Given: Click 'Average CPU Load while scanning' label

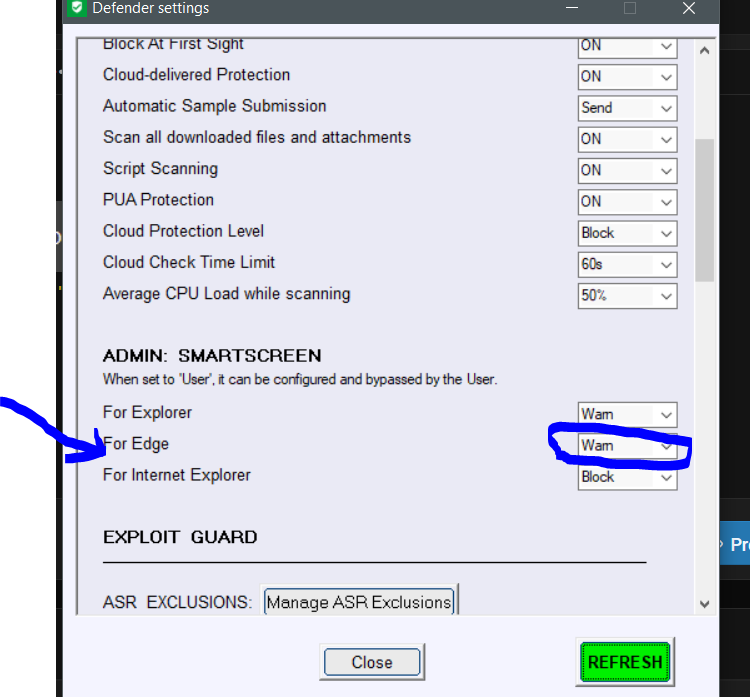Looking at the screenshot, I should [x=227, y=294].
